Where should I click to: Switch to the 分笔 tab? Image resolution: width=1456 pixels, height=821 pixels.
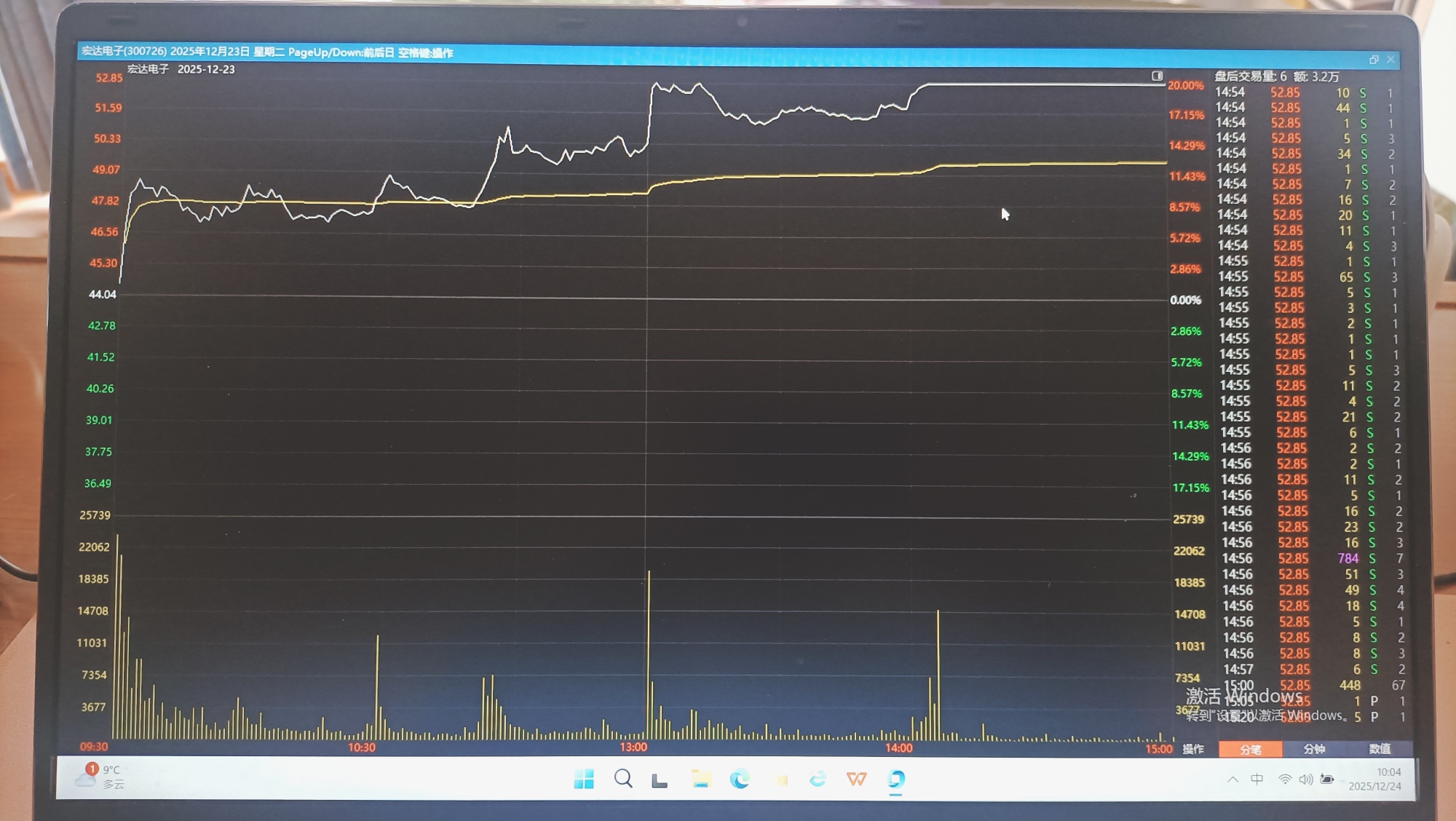[x=1250, y=749]
